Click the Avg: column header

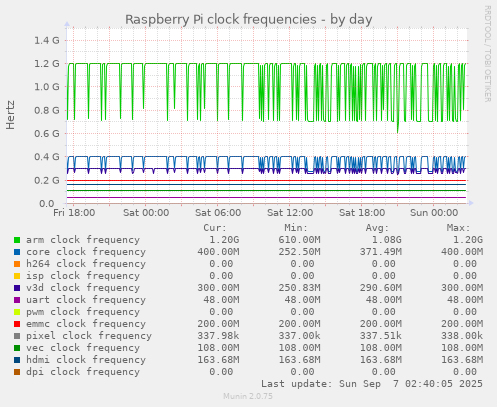coord(377,228)
